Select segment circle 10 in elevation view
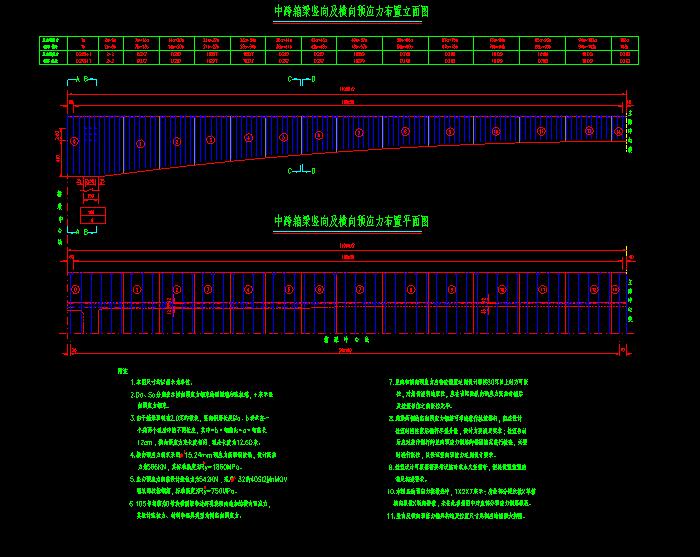 pyautogui.click(x=496, y=131)
